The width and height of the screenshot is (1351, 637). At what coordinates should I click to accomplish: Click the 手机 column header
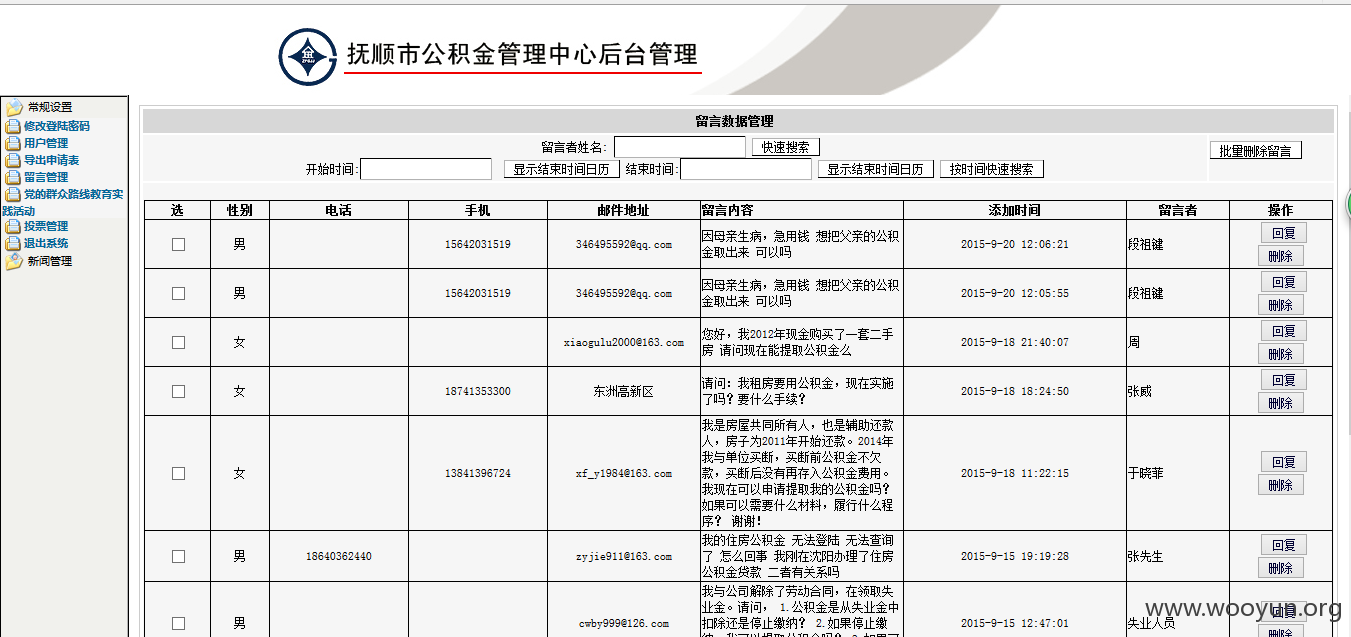click(478, 210)
